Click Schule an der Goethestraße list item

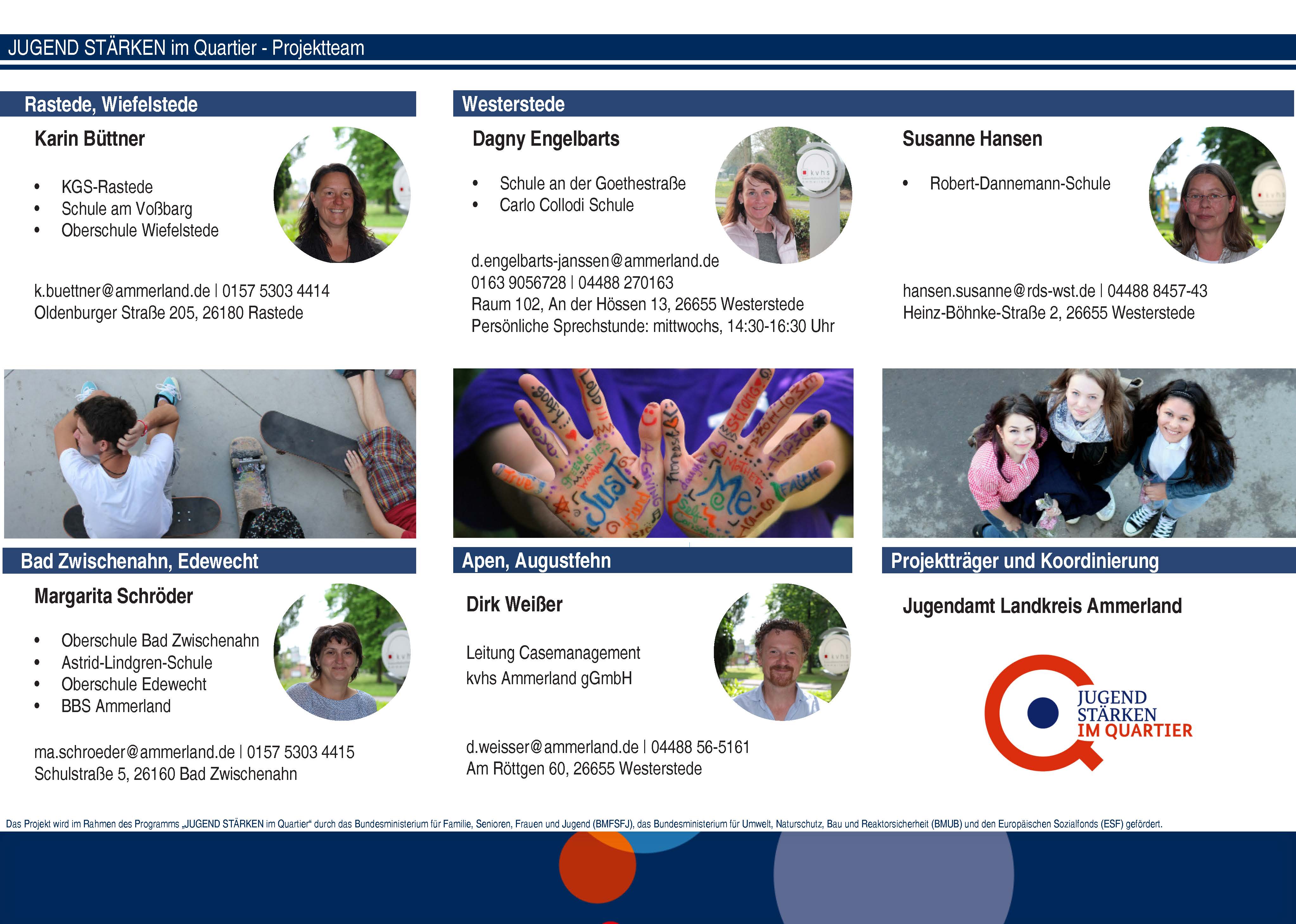point(593,184)
